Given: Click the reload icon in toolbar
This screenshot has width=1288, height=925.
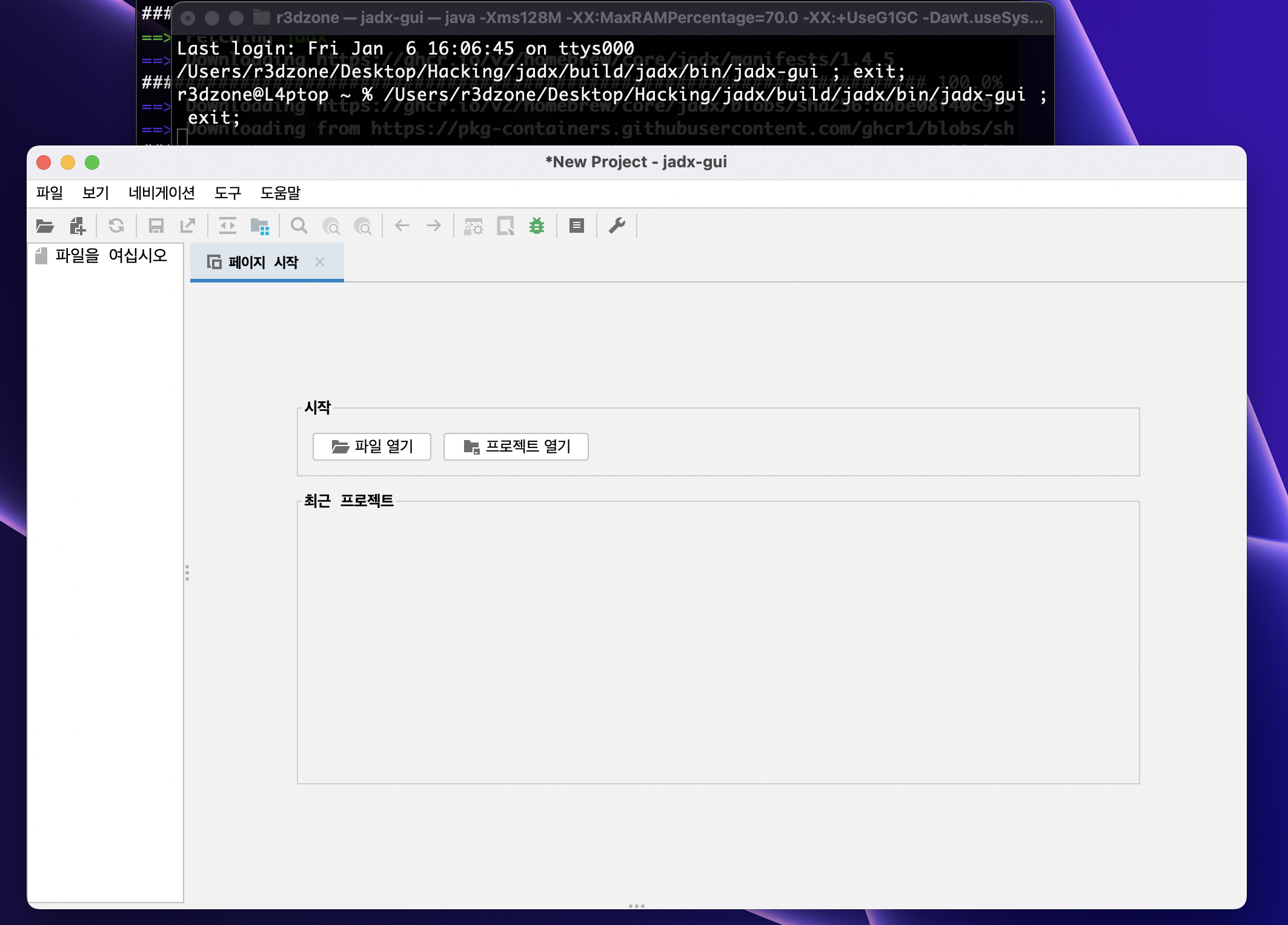Looking at the screenshot, I should click(116, 226).
